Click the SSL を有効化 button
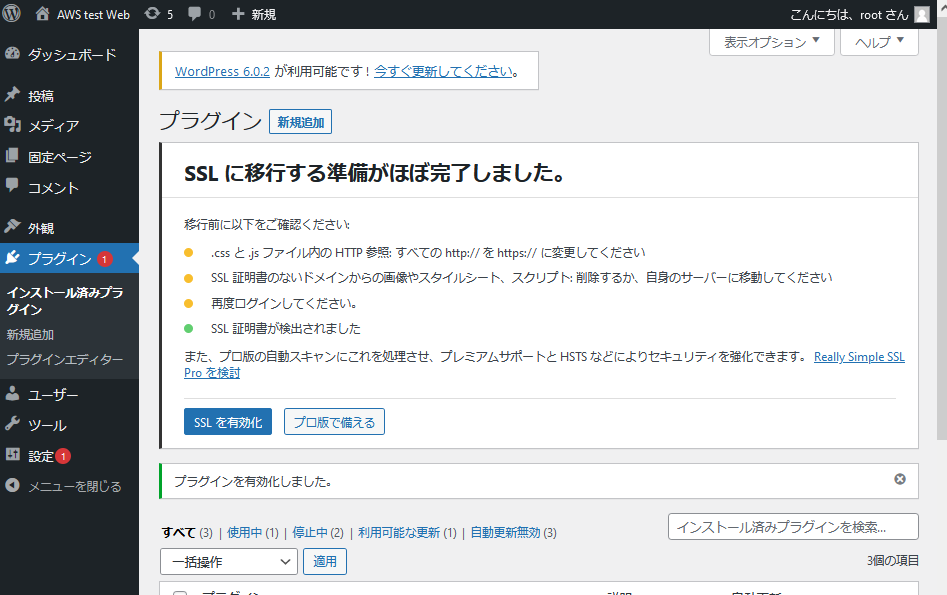The height and width of the screenshot is (595, 947). tap(228, 422)
